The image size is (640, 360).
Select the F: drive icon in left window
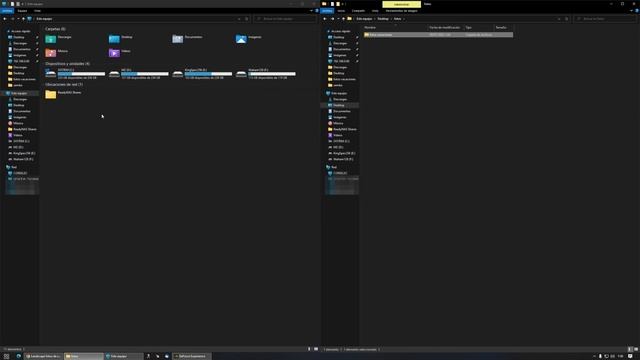tap(241, 74)
